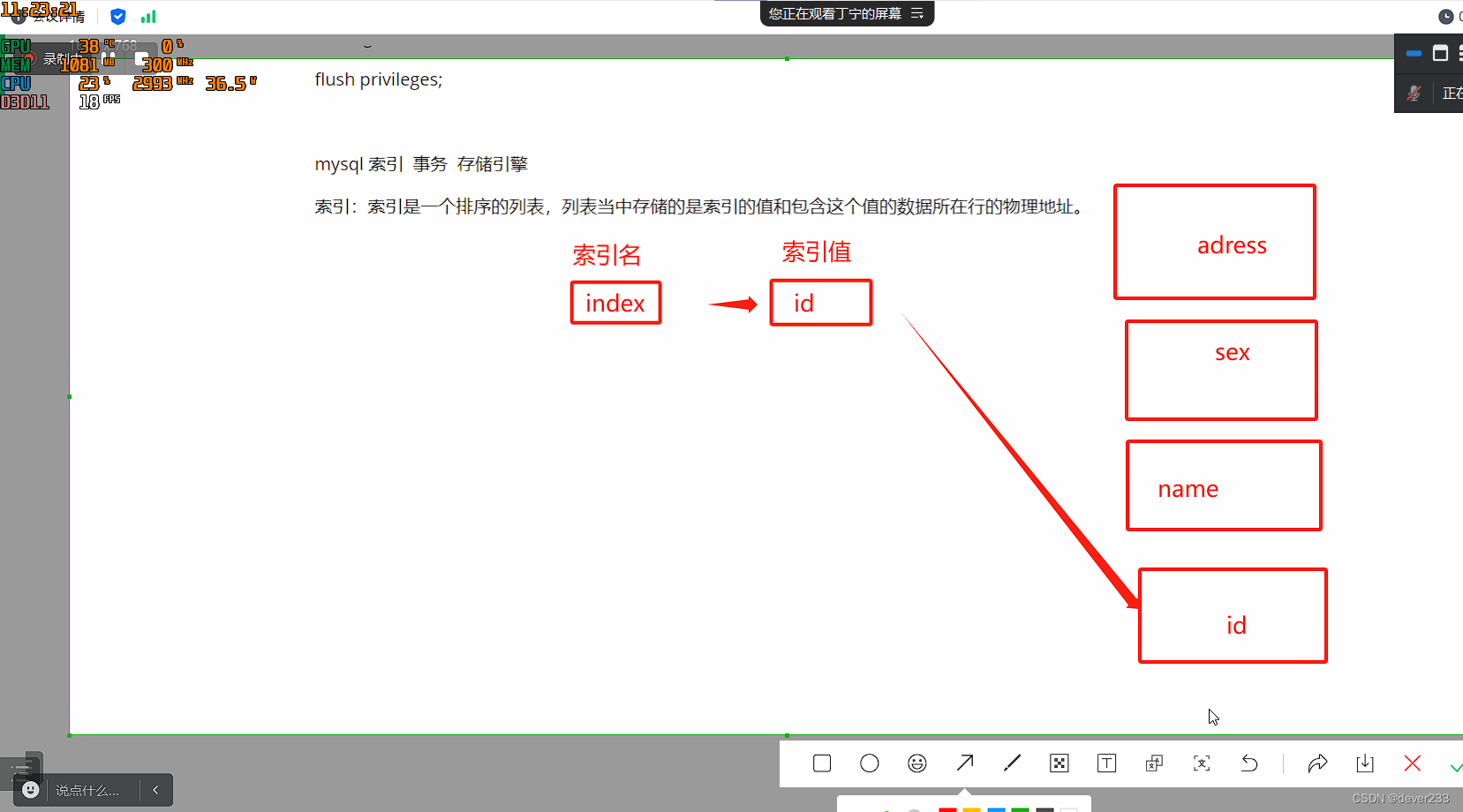
Task: Select the rectangle drawing tool
Action: click(x=822, y=763)
